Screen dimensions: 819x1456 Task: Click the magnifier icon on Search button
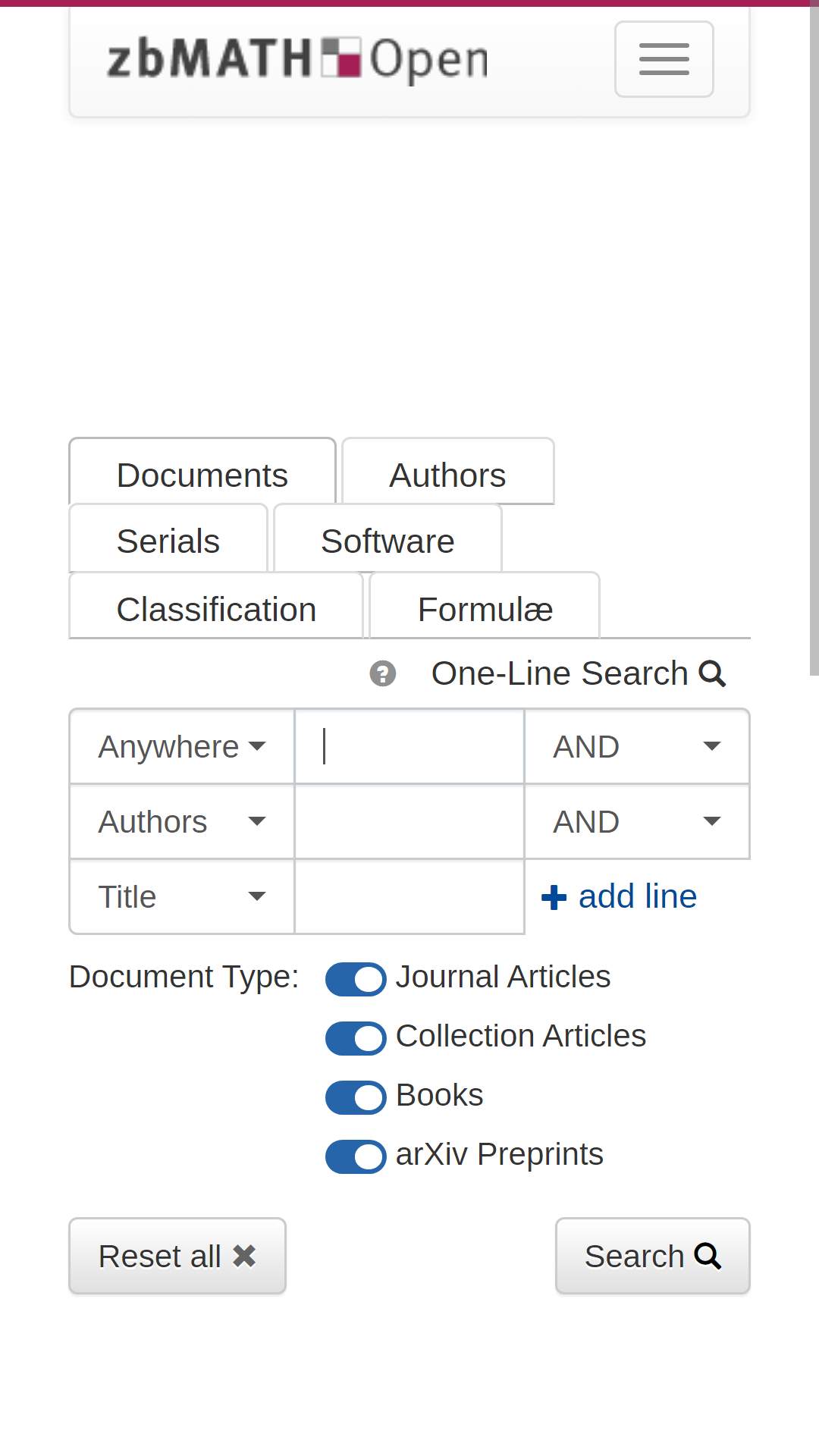click(708, 1256)
